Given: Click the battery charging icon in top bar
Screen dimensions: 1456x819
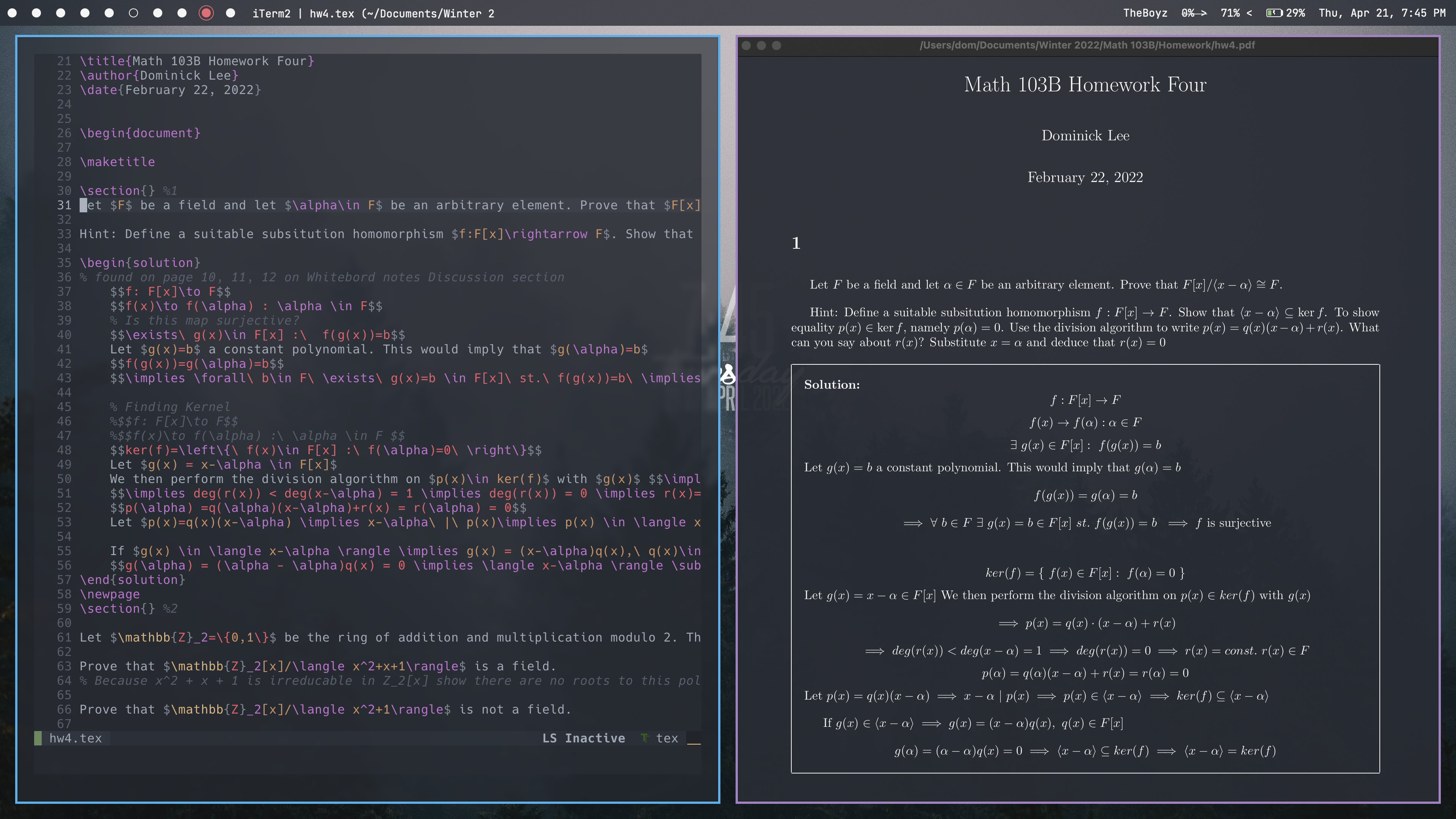Looking at the screenshot, I should [1274, 13].
